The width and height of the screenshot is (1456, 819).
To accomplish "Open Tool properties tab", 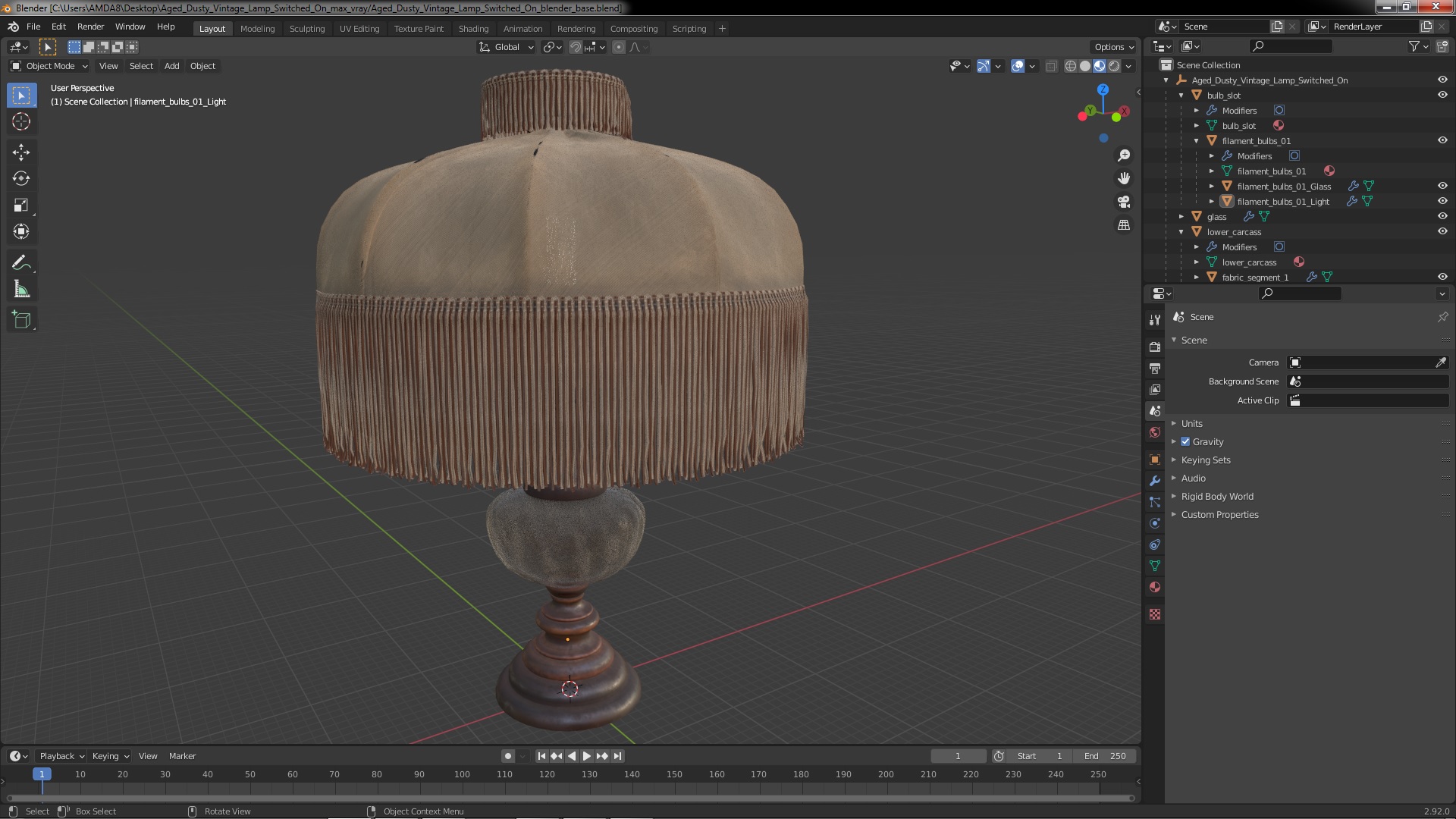I will pyautogui.click(x=1154, y=320).
